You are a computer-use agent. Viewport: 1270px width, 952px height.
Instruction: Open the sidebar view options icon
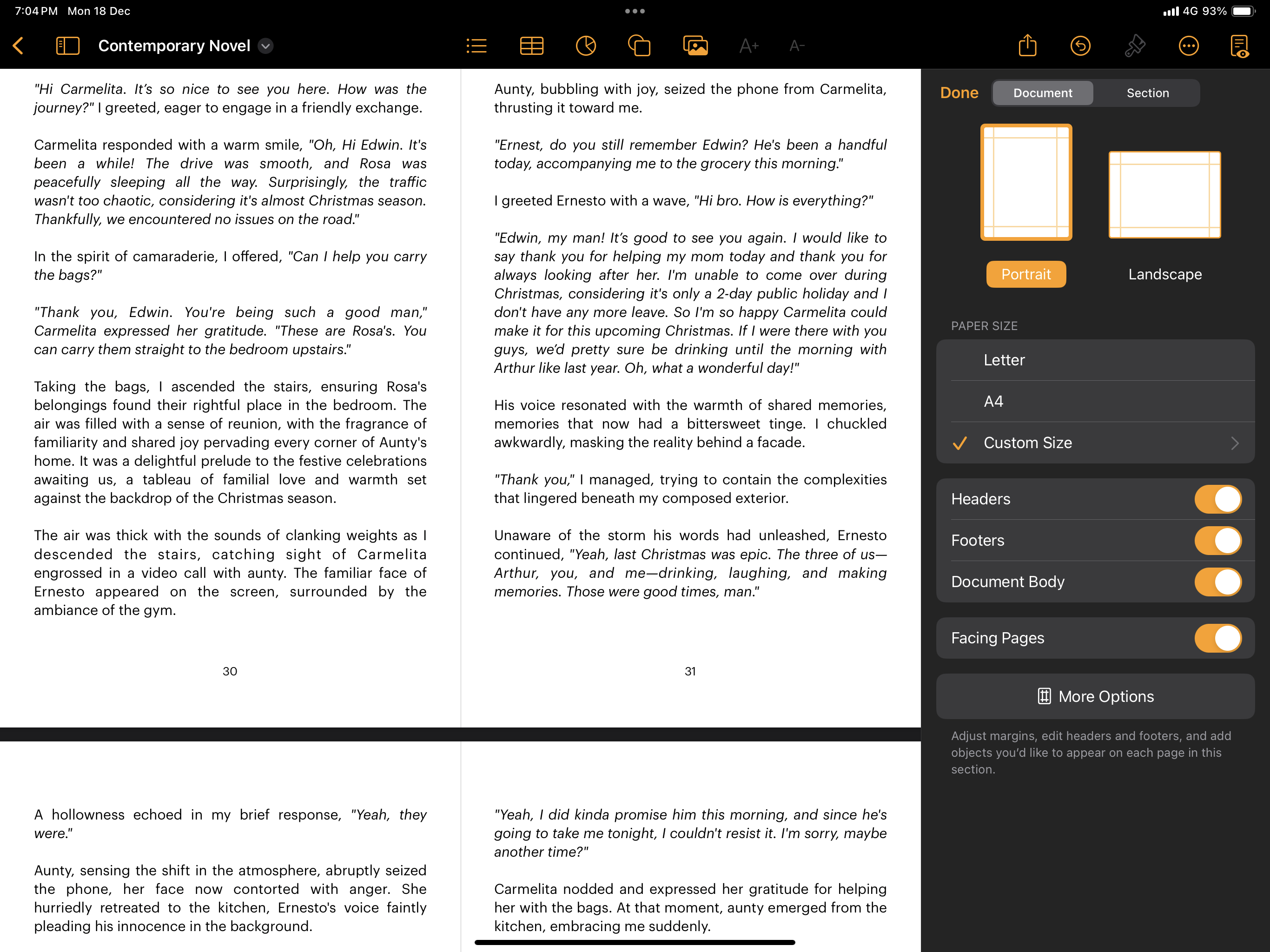click(x=67, y=46)
